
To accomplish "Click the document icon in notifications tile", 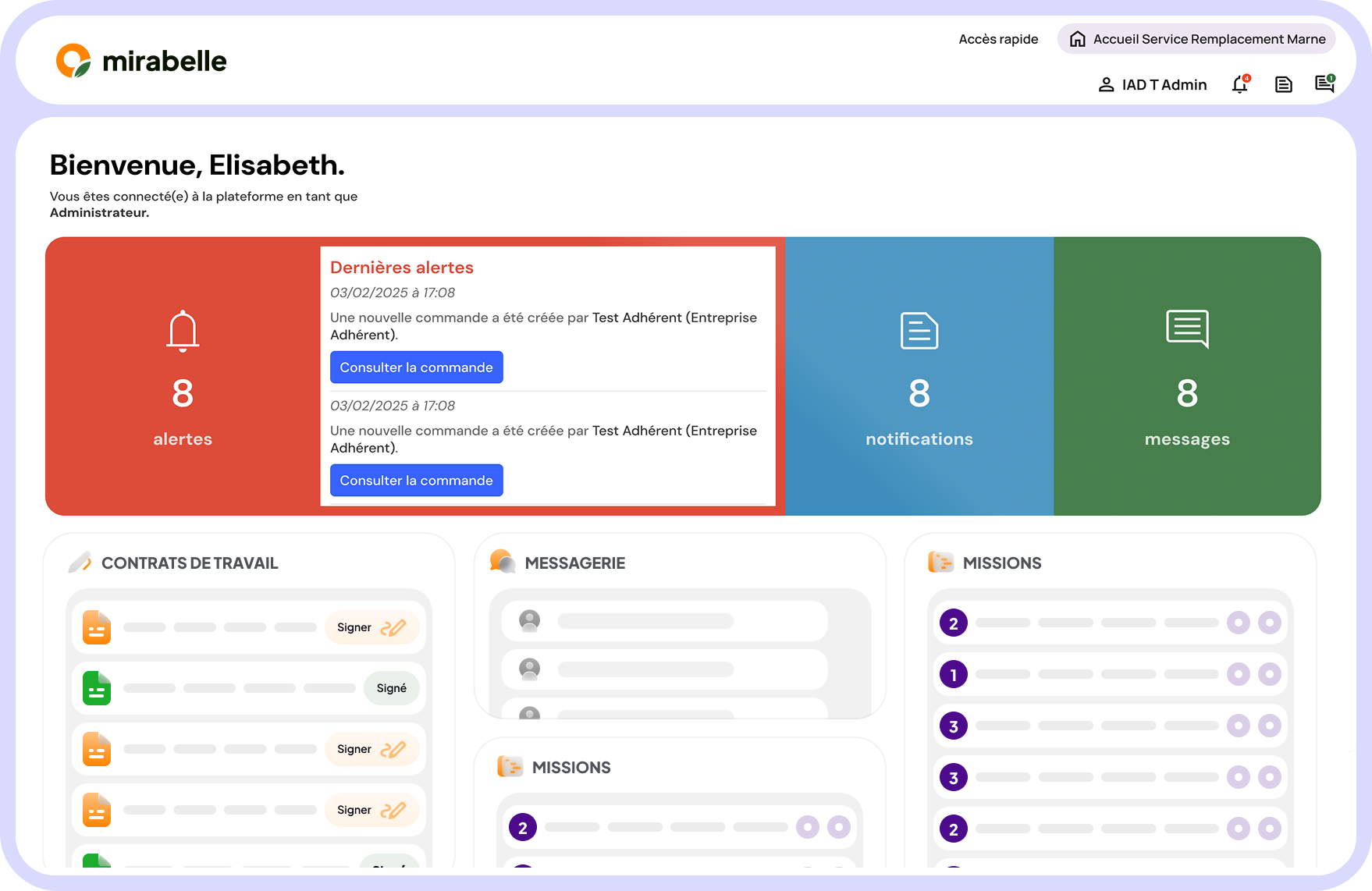I will click(919, 330).
